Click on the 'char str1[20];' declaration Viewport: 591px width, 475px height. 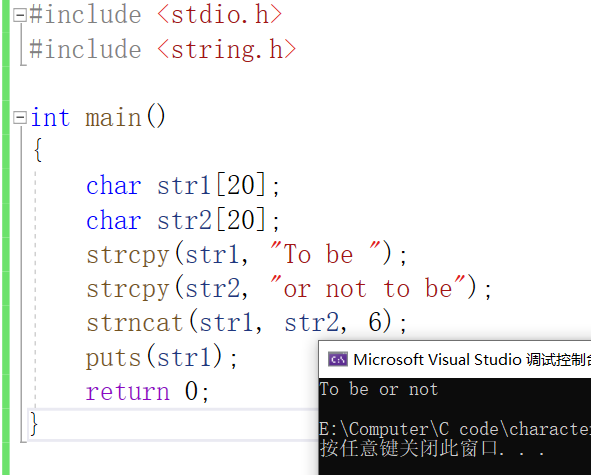[x=183, y=185]
